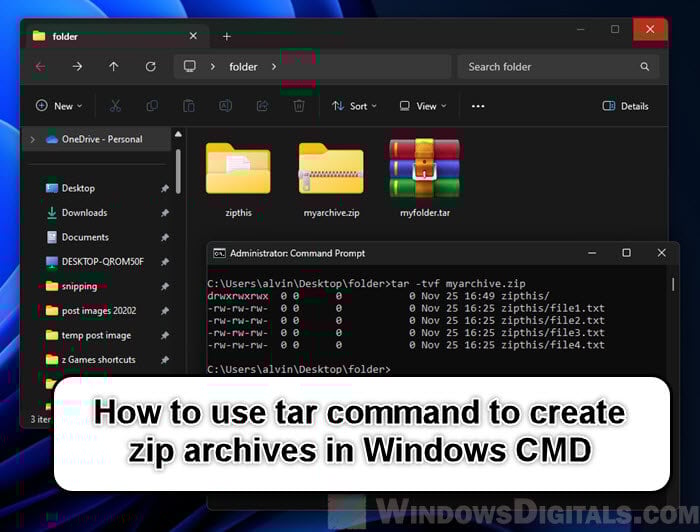Add a new tab in File Explorer
The image size is (700, 532).
[227, 36]
